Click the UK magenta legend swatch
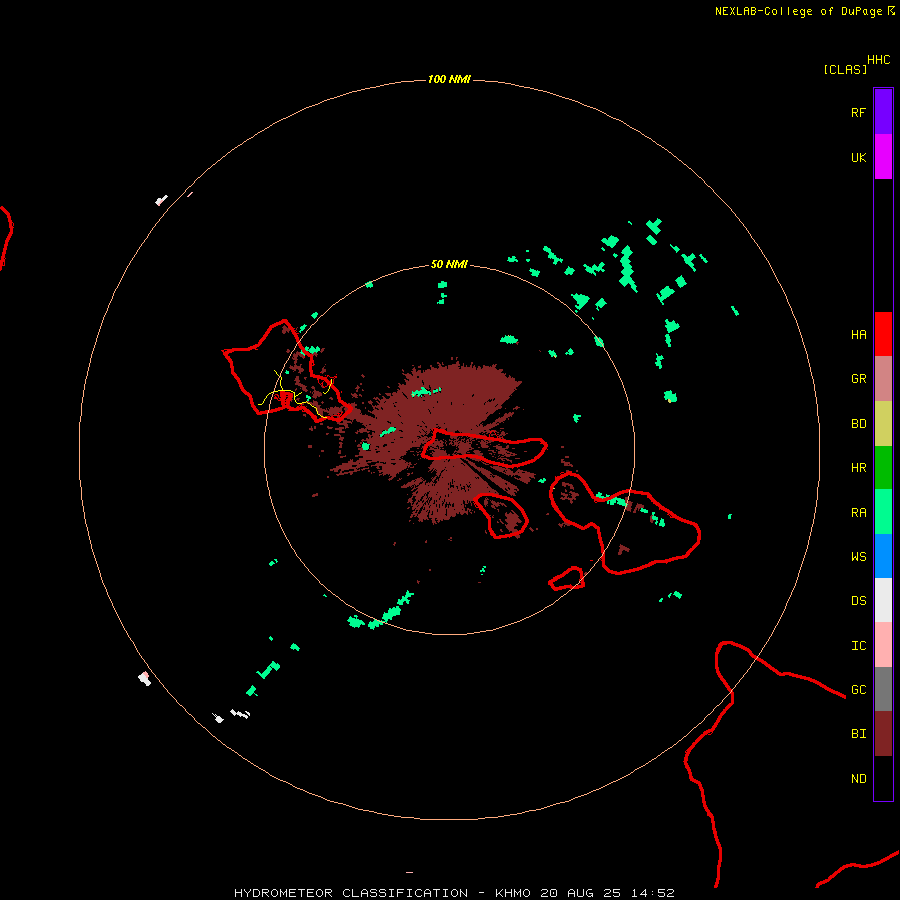Viewport: 900px width, 900px height. (x=883, y=157)
